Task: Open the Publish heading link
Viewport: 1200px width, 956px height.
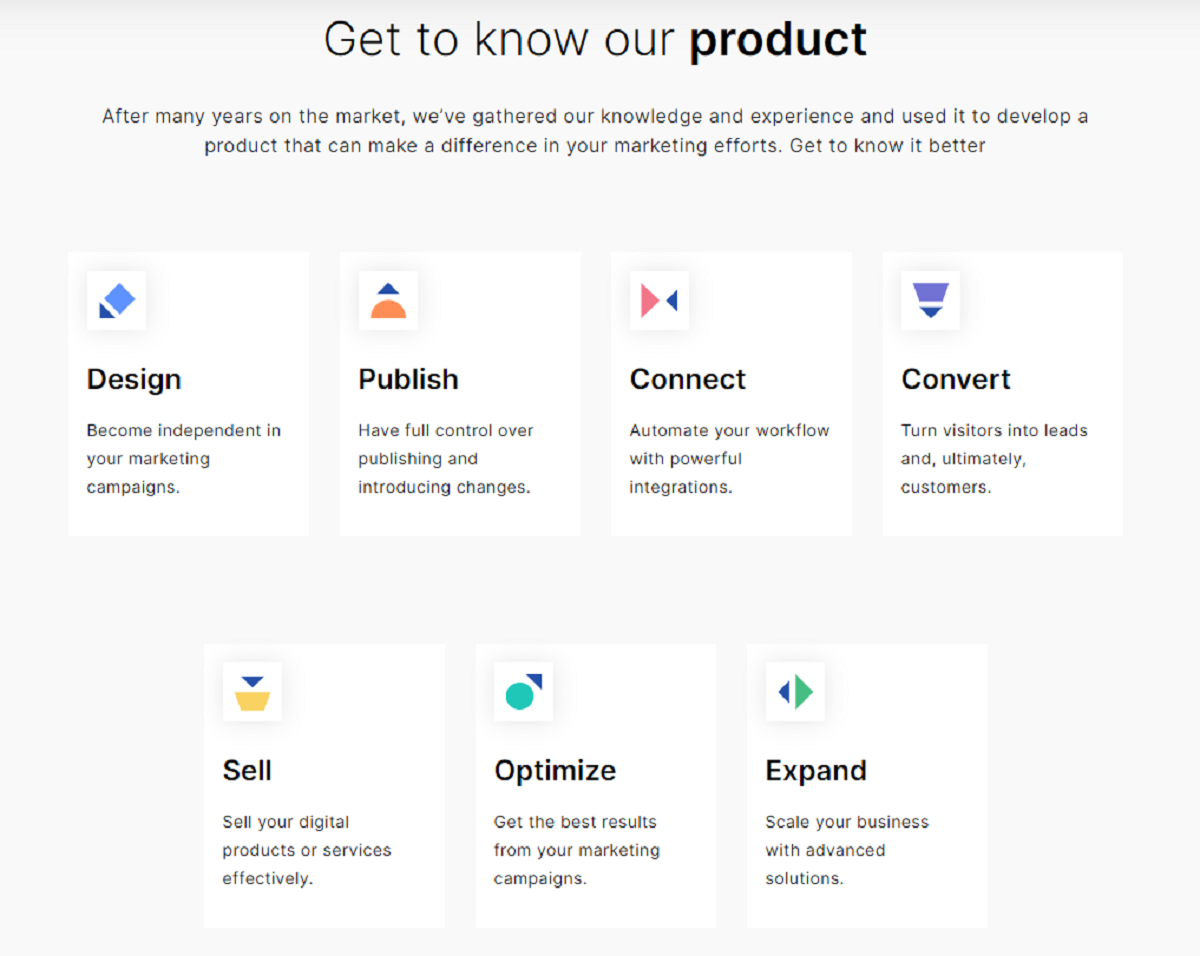Action: point(408,380)
